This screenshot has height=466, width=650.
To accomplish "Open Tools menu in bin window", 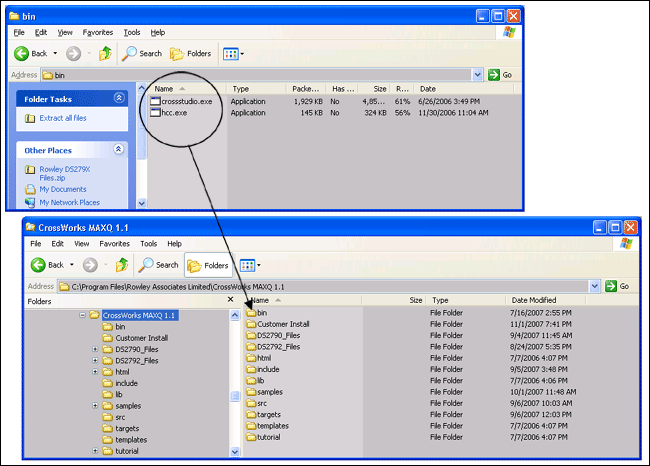I will (132, 32).
